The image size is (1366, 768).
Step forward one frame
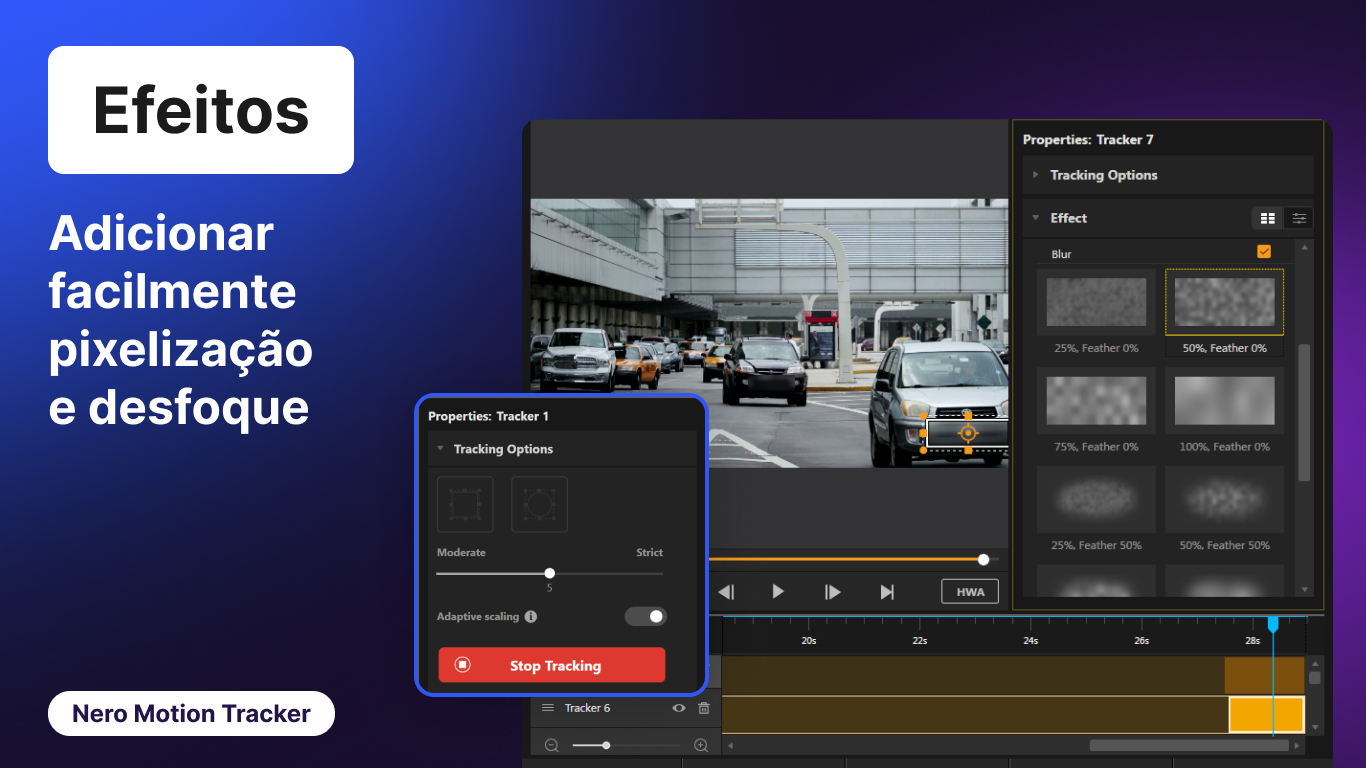coord(832,592)
